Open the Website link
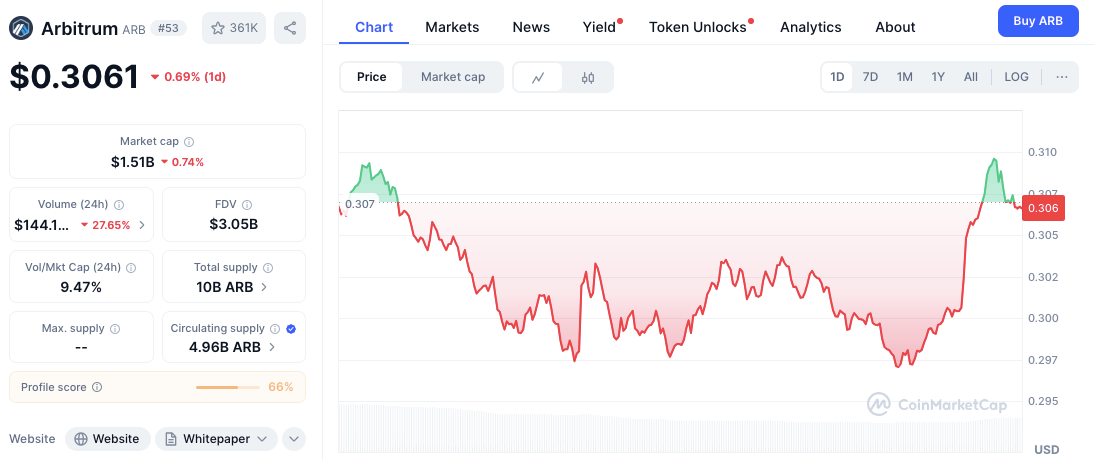This screenshot has width=1094, height=460. (108, 439)
